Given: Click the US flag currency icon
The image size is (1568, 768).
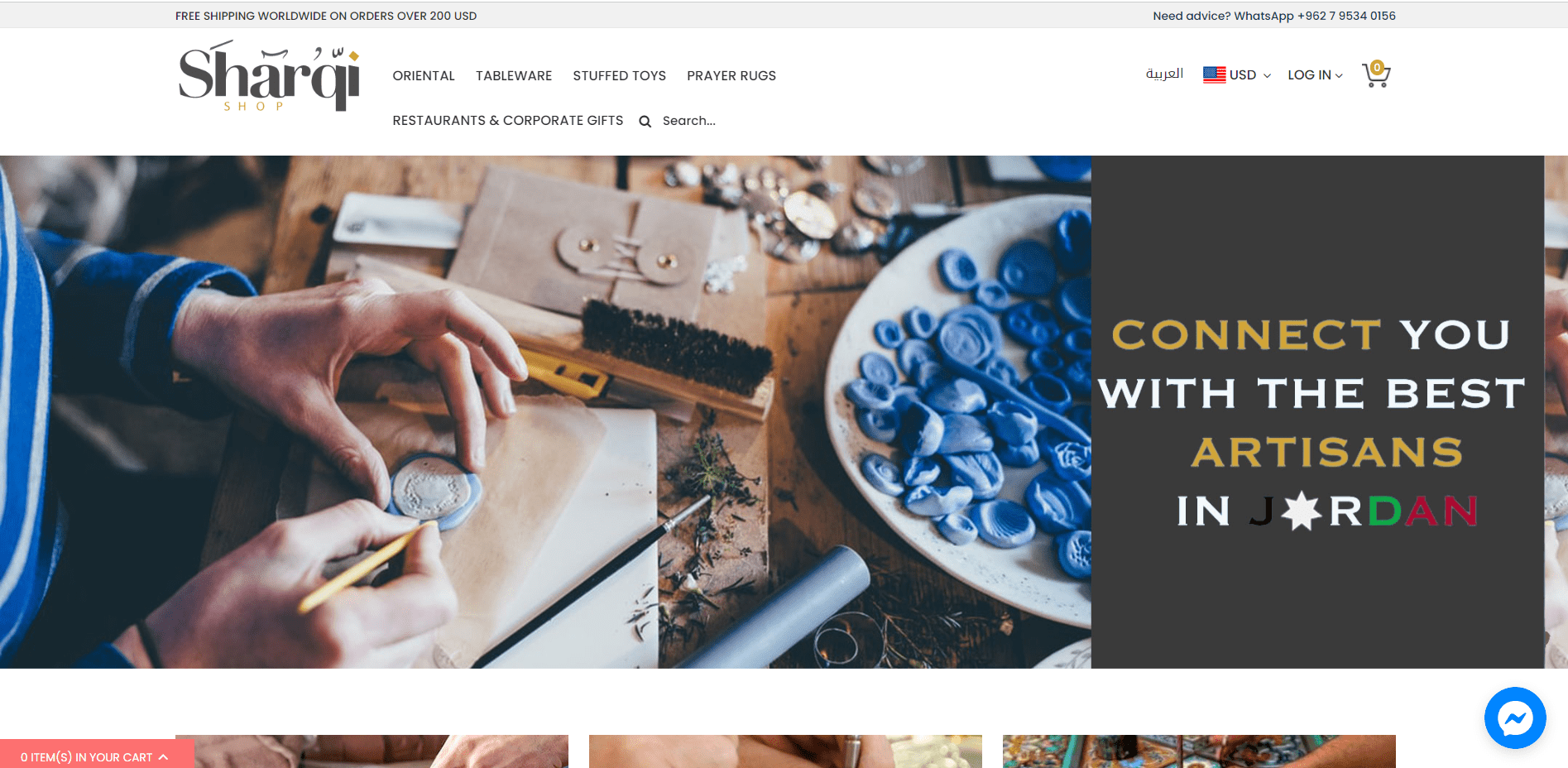Looking at the screenshot, I should pos(1214,74).
